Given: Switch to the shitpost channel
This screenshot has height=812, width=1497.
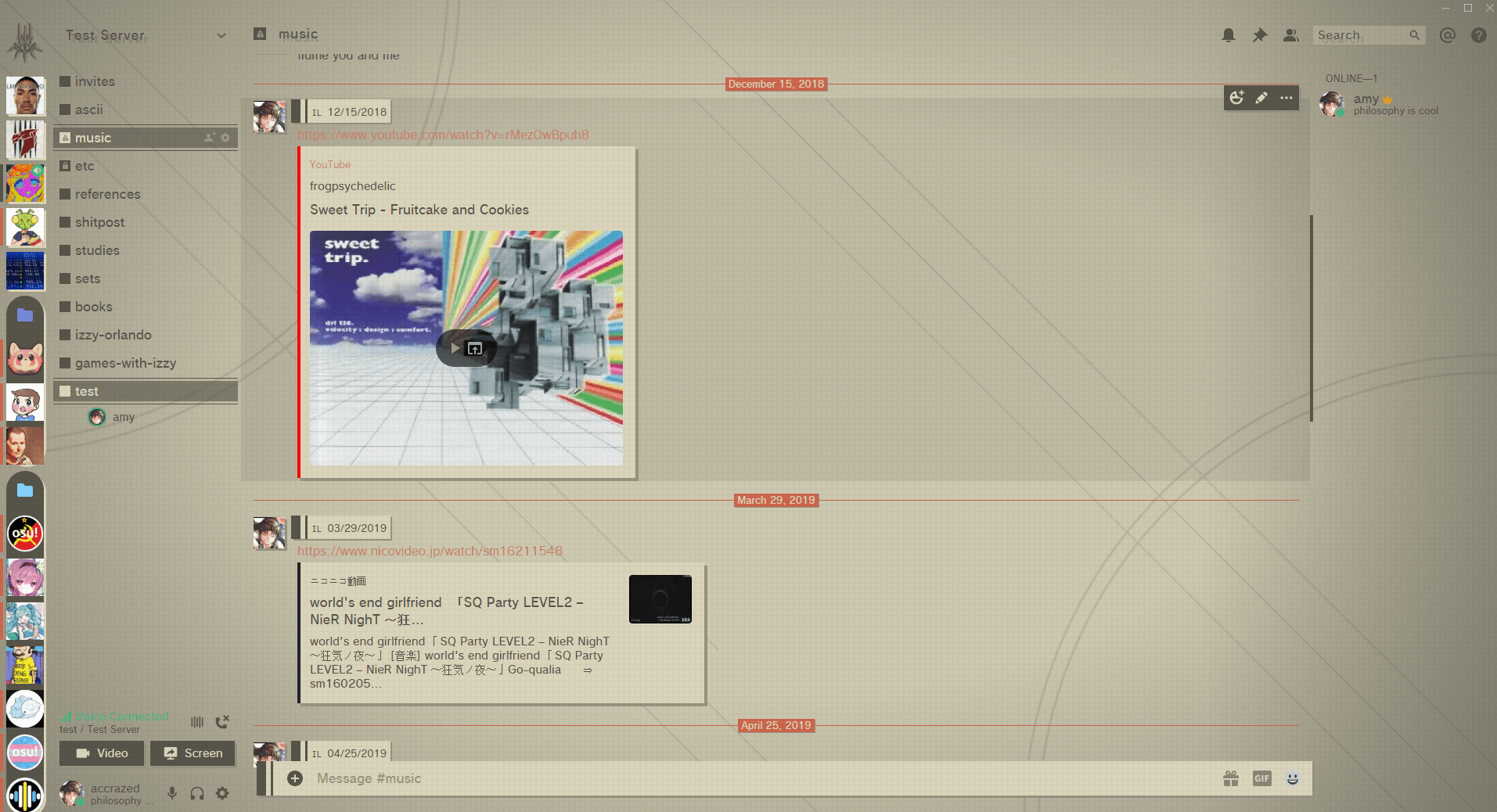Looking at the screenshot, I should pyautogui.click(x=100, y=222).
